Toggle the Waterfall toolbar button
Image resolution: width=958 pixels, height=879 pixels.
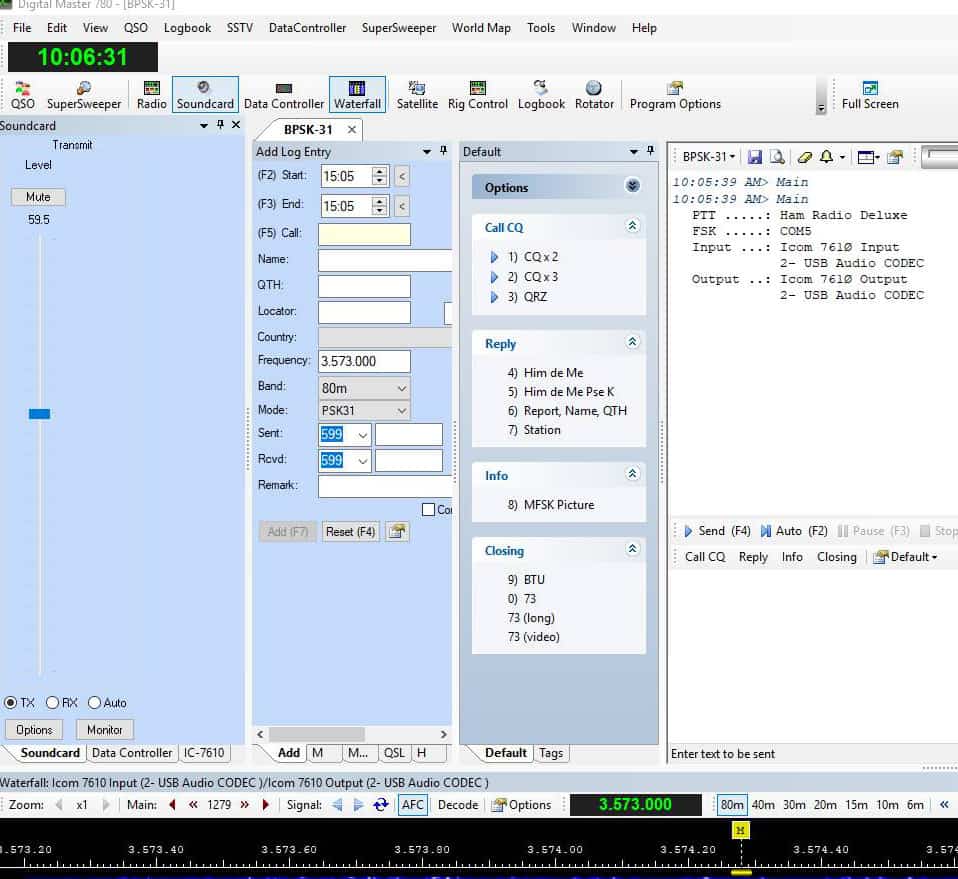pyautogui.click(x=357, y=95)
